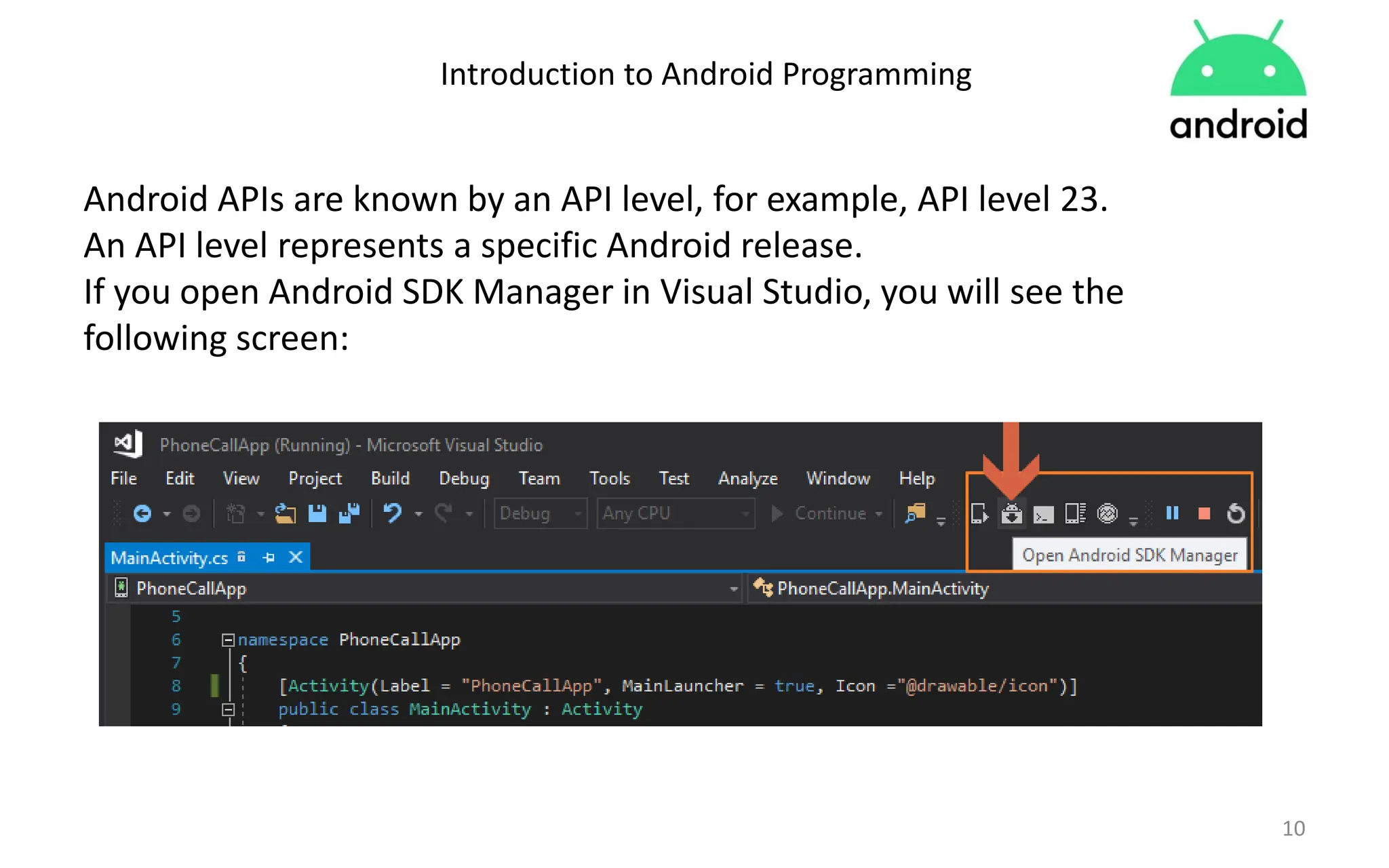The image size is (1389, 868).
Task: Click 'public class MainActivity' text on line 9
Action: click(405, 709)
